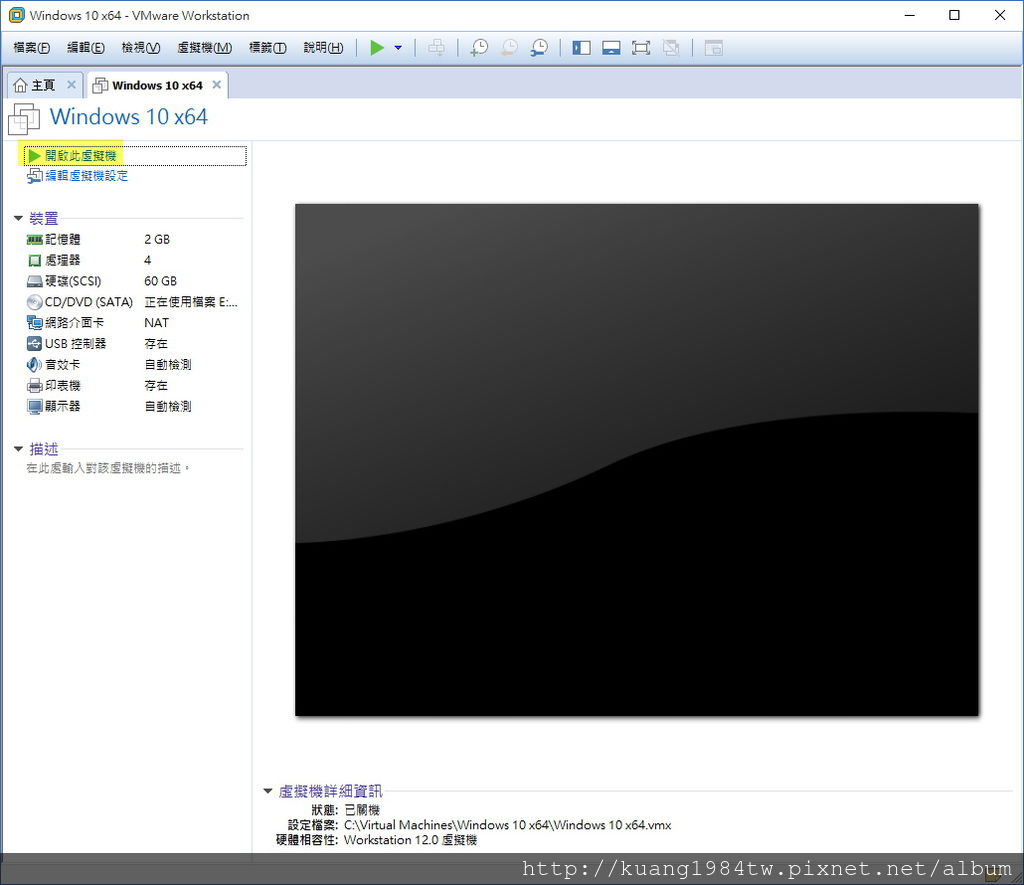
Task: Click the large VM icon beside title
Action: click(x=24, y=119)
